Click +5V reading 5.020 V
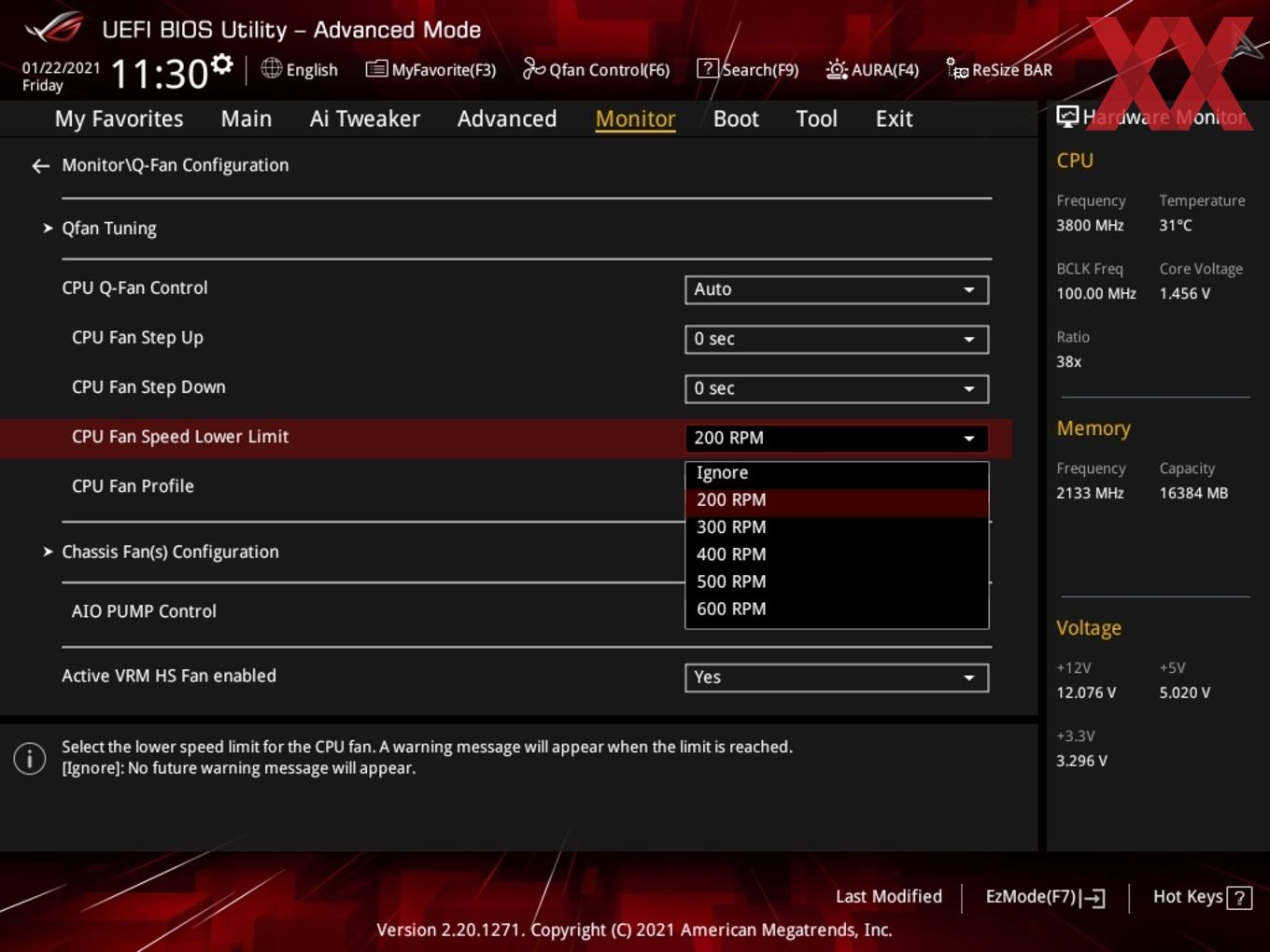Image resolution: width=1270 pixels, height=952 pixels. click(x=1185, y=693)
